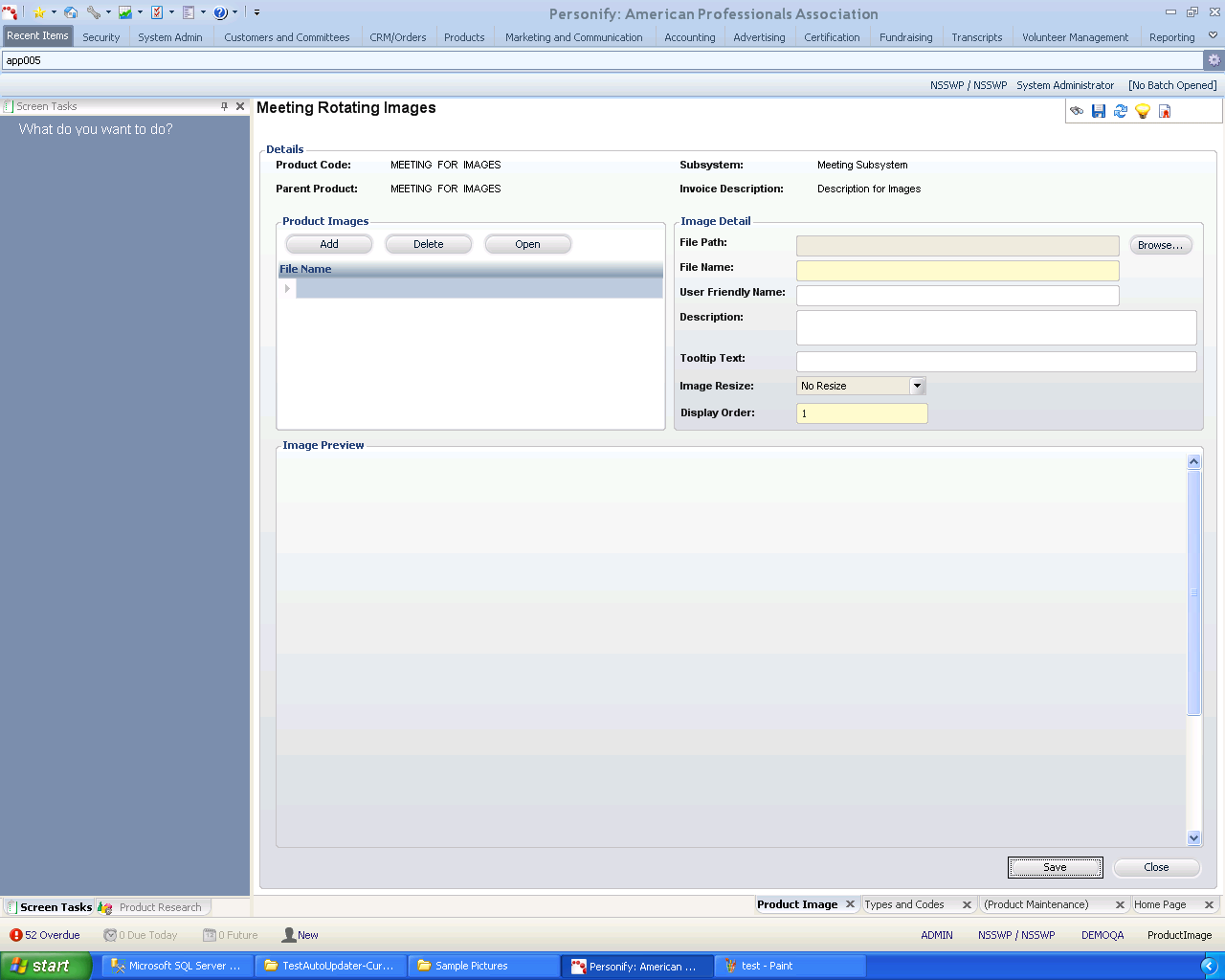Screen dimensions: 1225x980
Task: Click the Add button under Product Images
Action: tap(329, 244)
